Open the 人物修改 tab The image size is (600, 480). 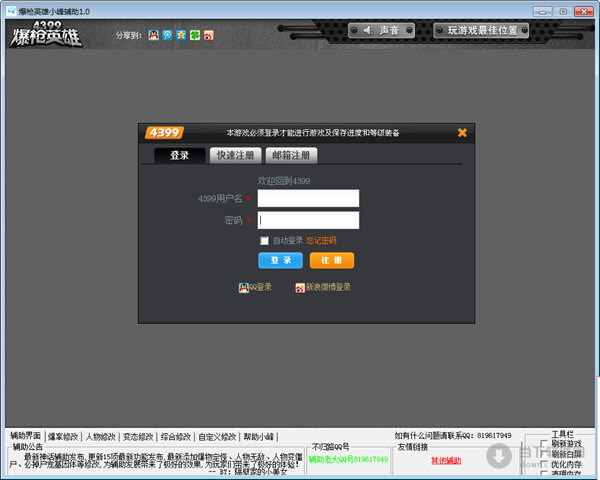click(100, 437)
